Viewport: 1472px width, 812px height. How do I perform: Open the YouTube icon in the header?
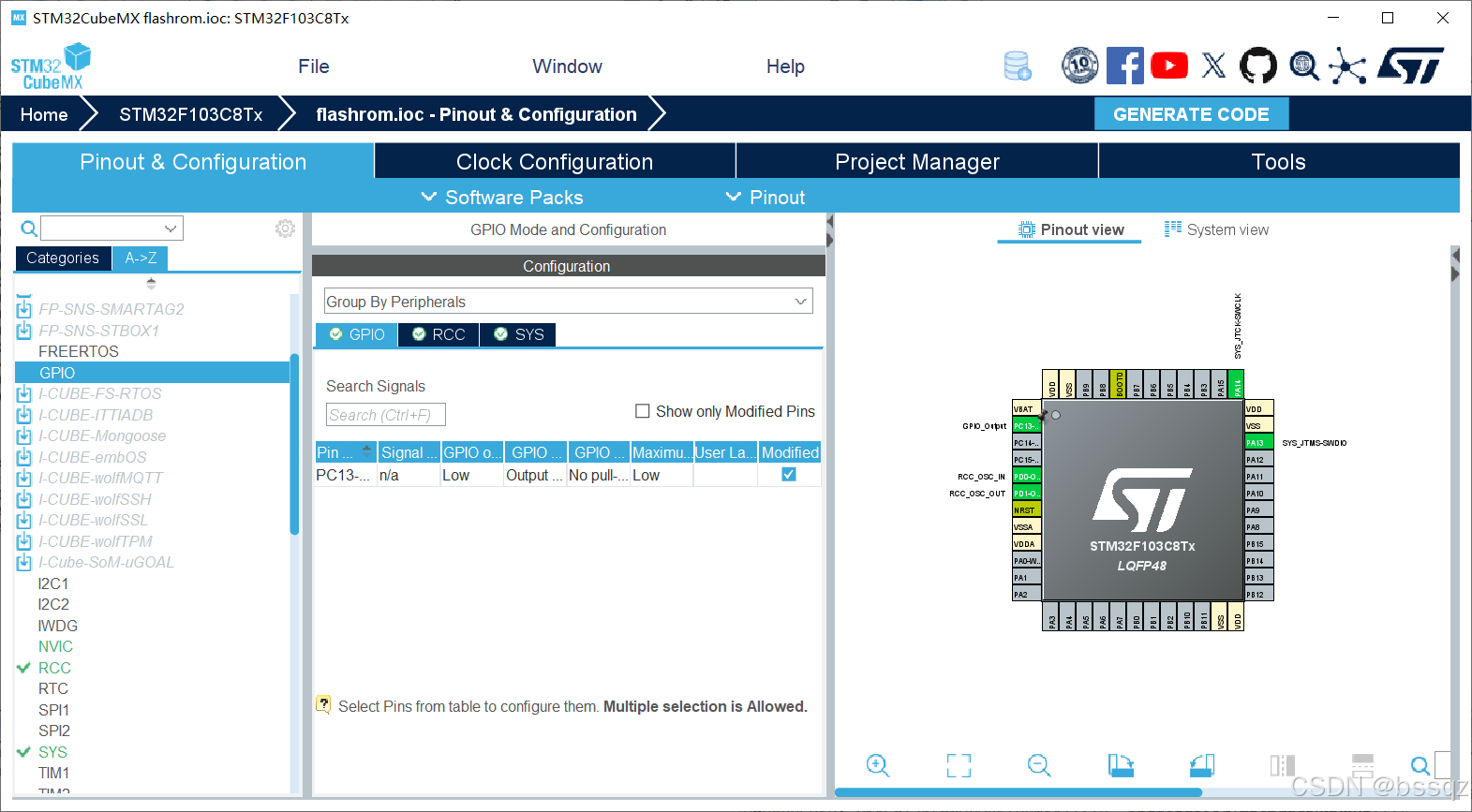(x=1168, y=66)
